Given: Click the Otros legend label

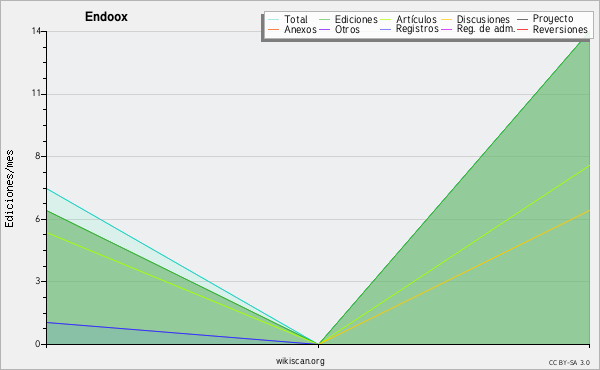Looking at the screenshot, I should pos(347,29).
